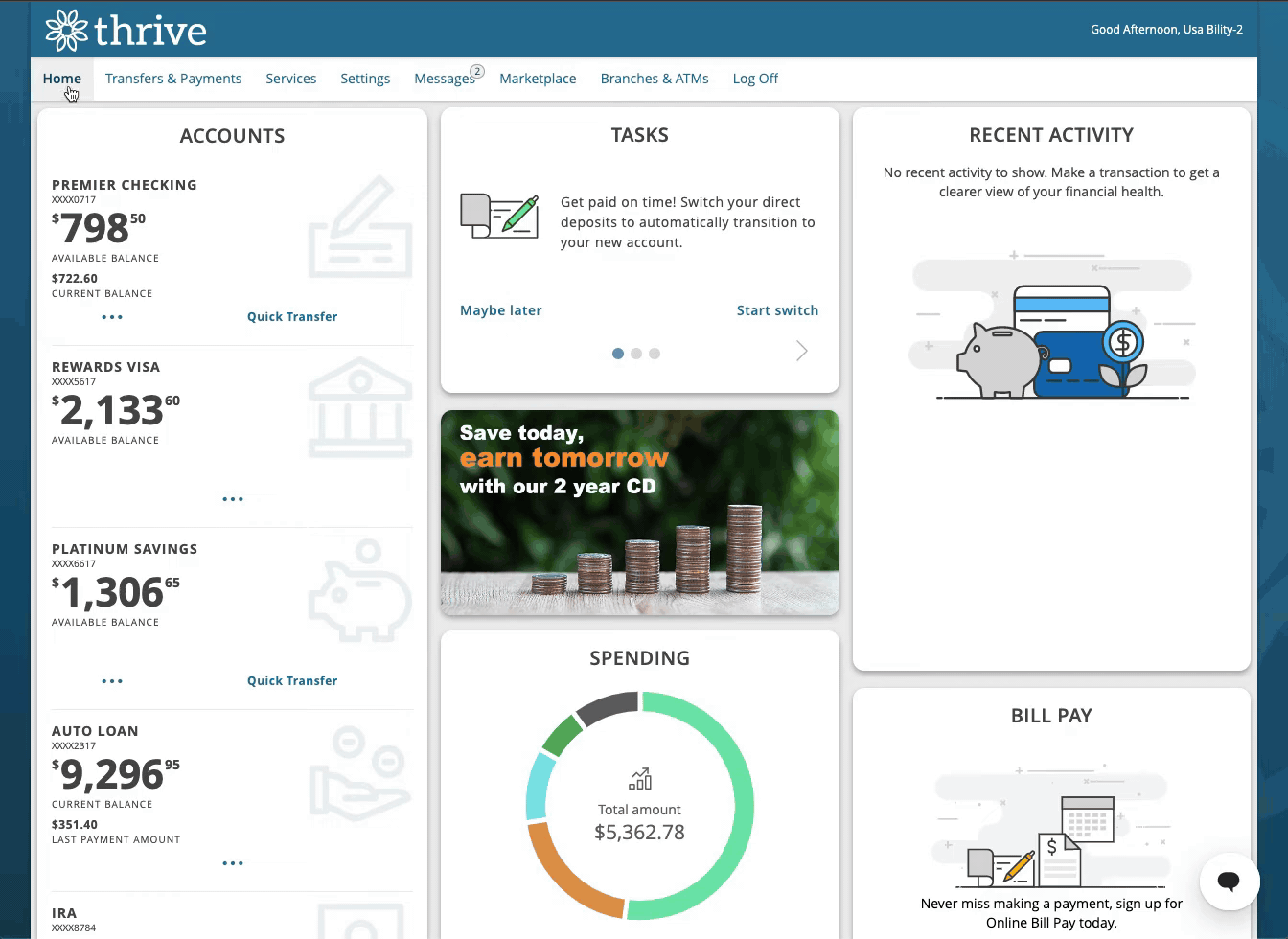Open Branches & ATMs page

(655, 79)
